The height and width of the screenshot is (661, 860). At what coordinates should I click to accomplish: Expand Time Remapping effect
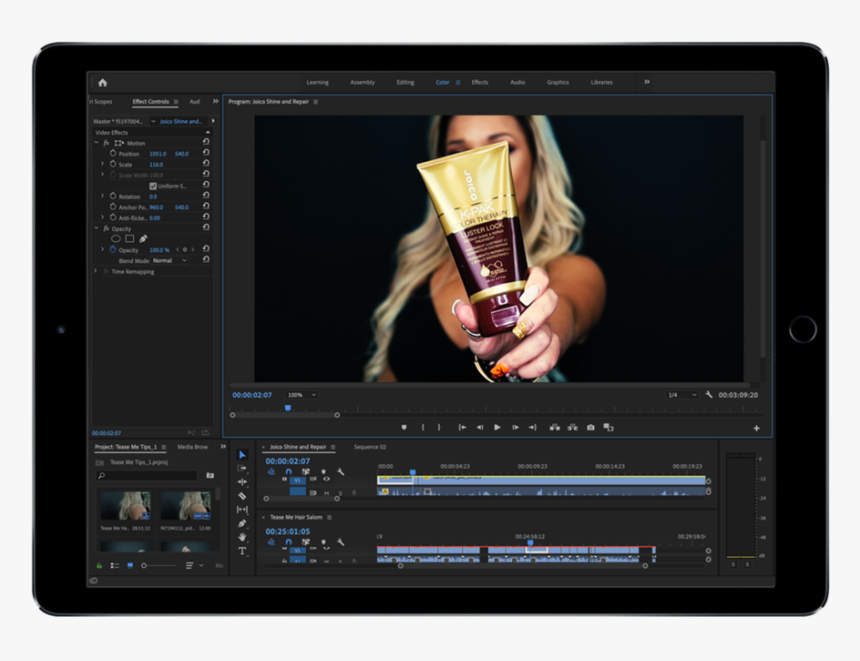[x=96, y=271]
